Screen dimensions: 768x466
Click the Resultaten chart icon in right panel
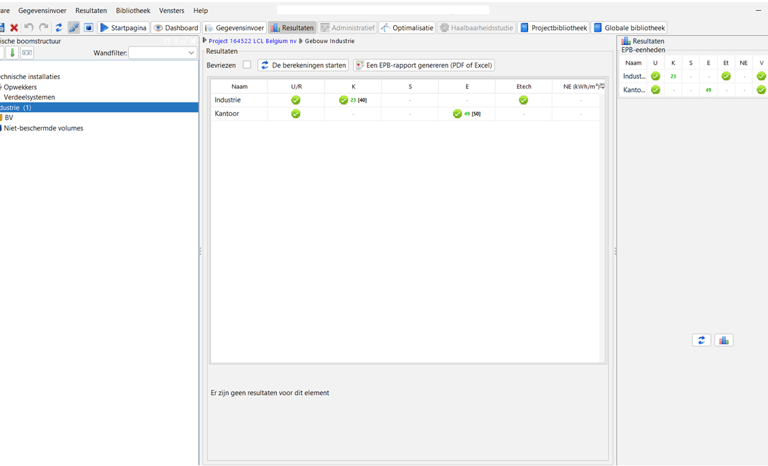[x=626, y=41]
